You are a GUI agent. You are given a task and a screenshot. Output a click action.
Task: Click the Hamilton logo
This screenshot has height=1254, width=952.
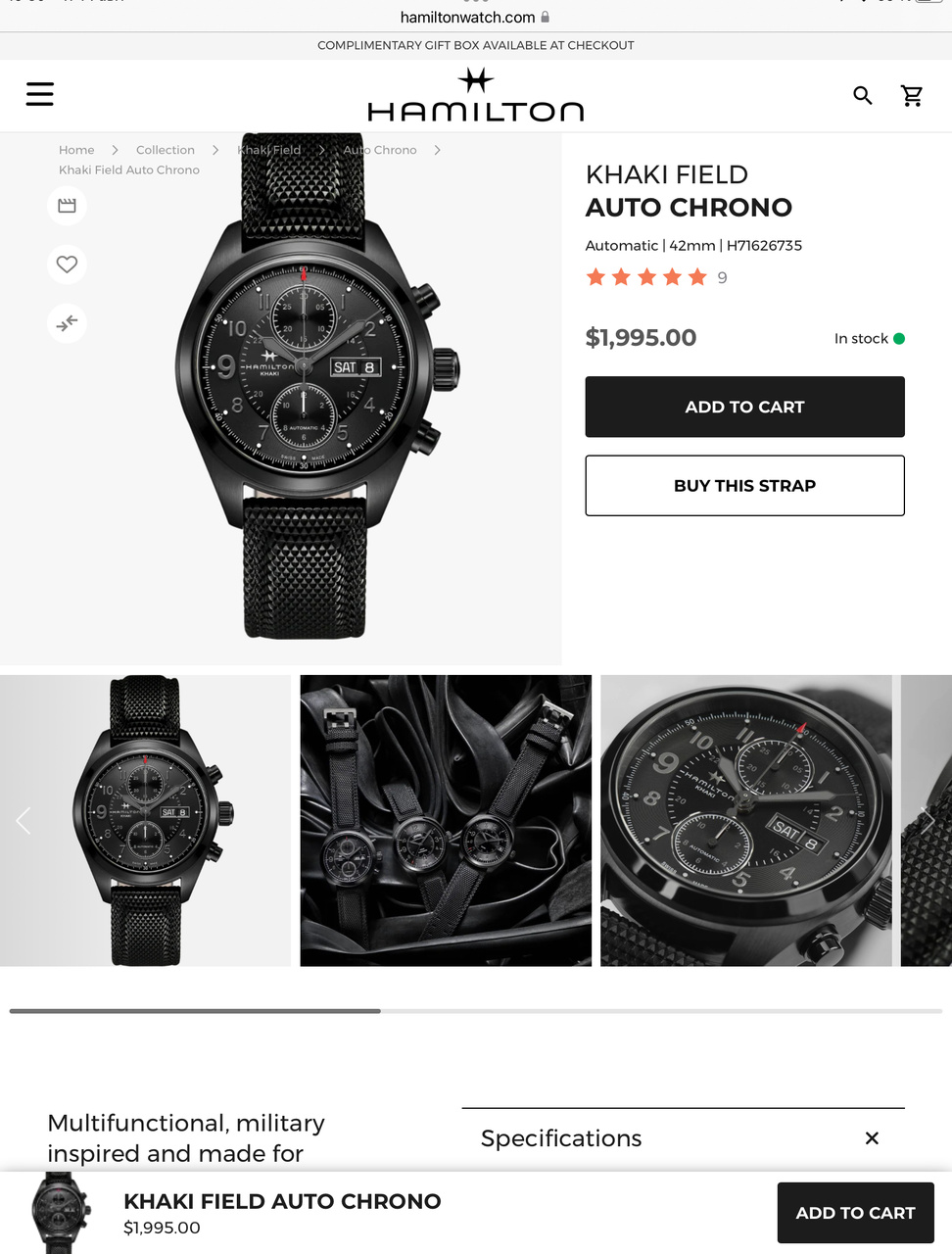click(476, 95)
